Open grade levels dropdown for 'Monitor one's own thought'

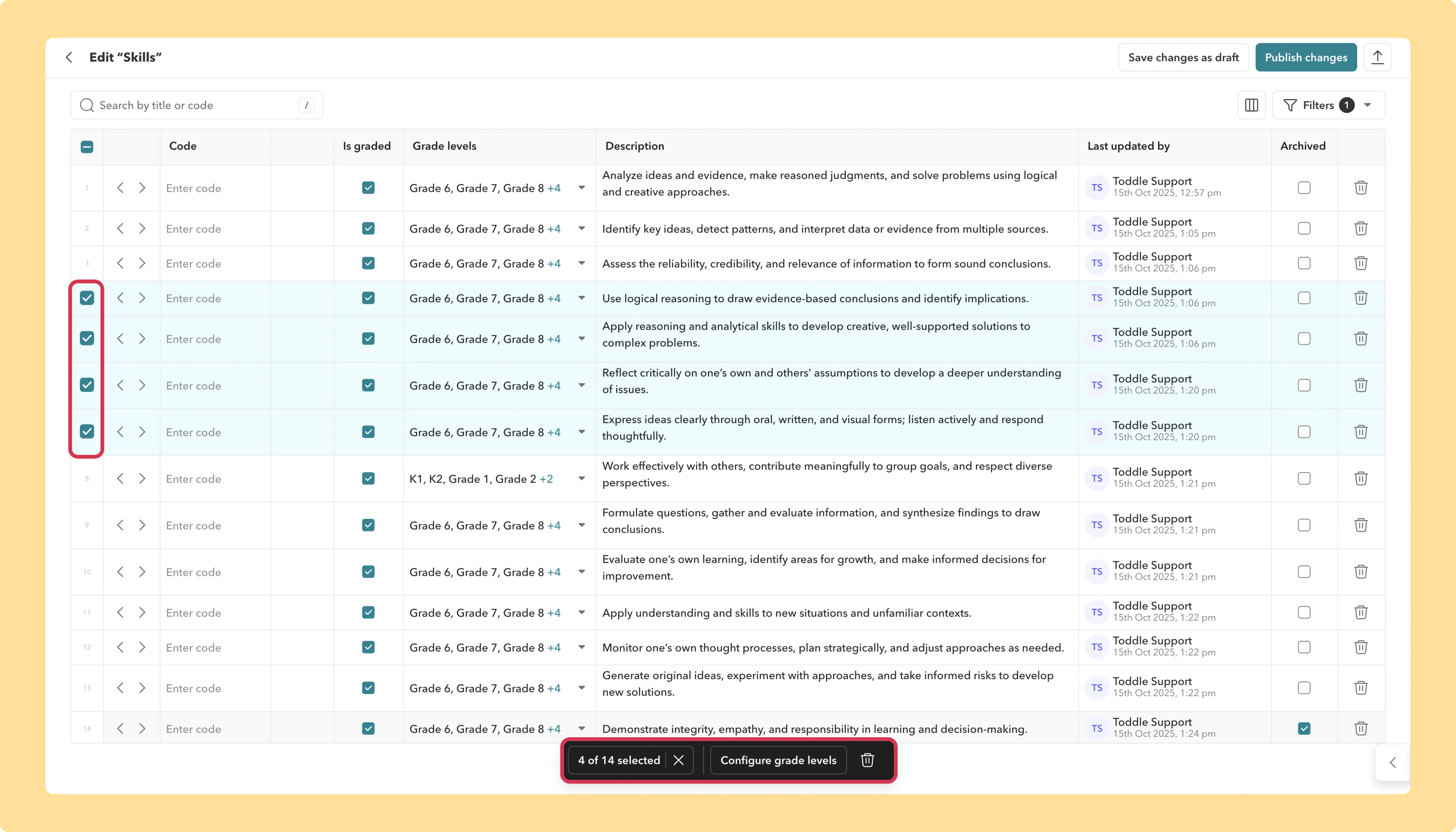[582, 647]
